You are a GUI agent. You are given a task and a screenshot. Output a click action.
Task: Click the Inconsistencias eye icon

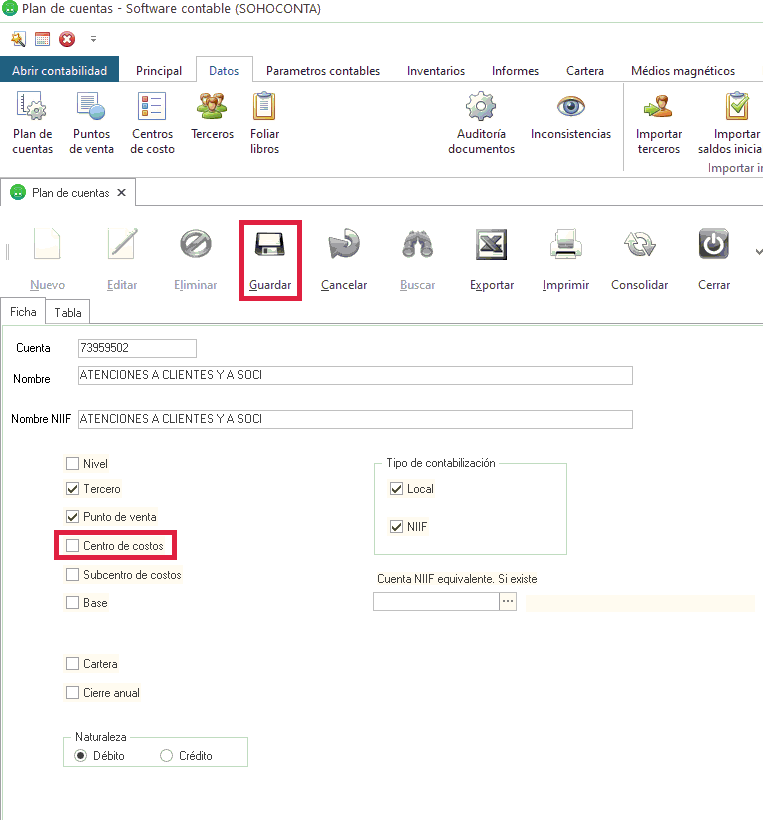pos(570,106)
